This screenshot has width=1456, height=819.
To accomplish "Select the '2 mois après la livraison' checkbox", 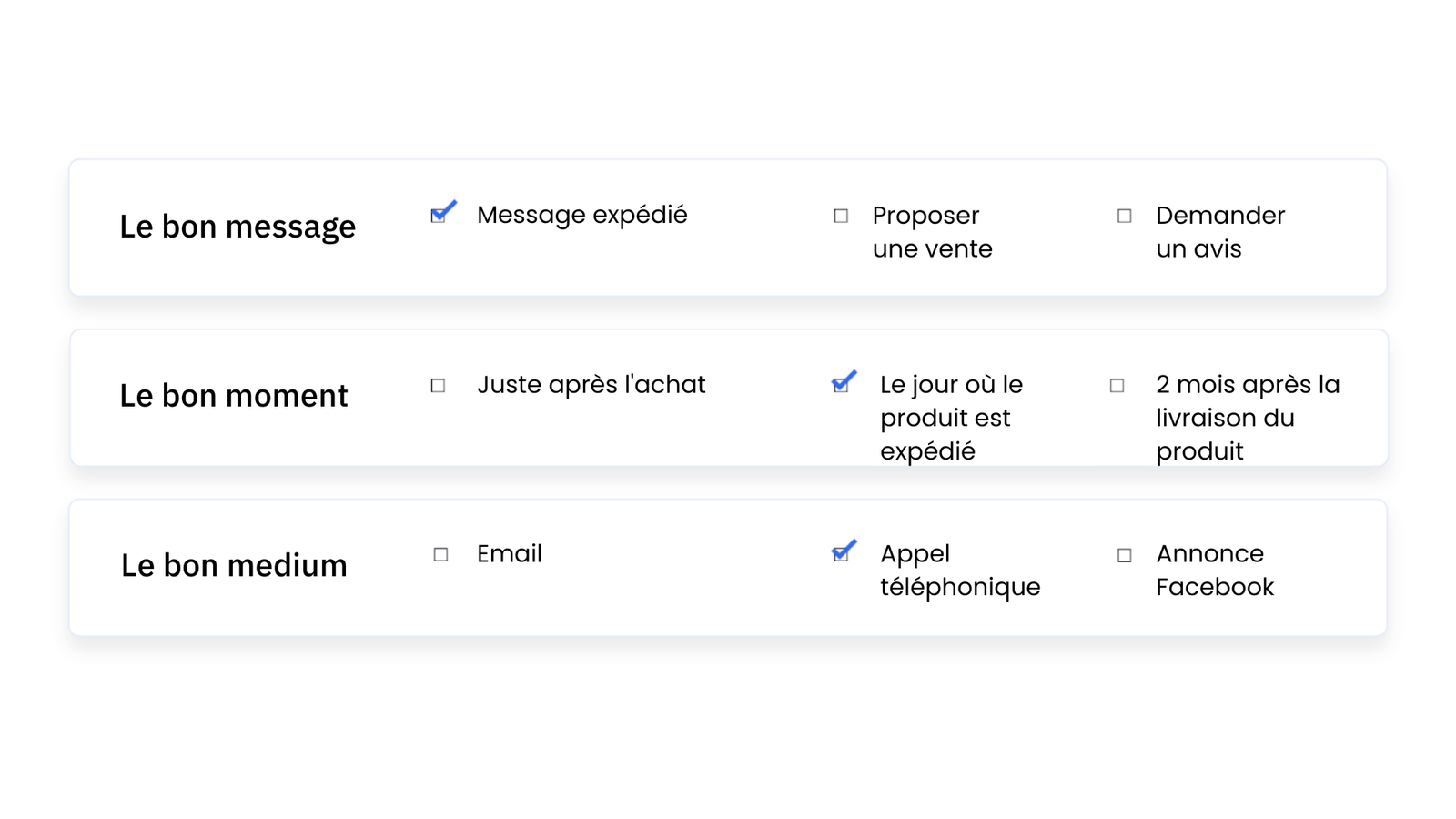I will click(1117, 386).
